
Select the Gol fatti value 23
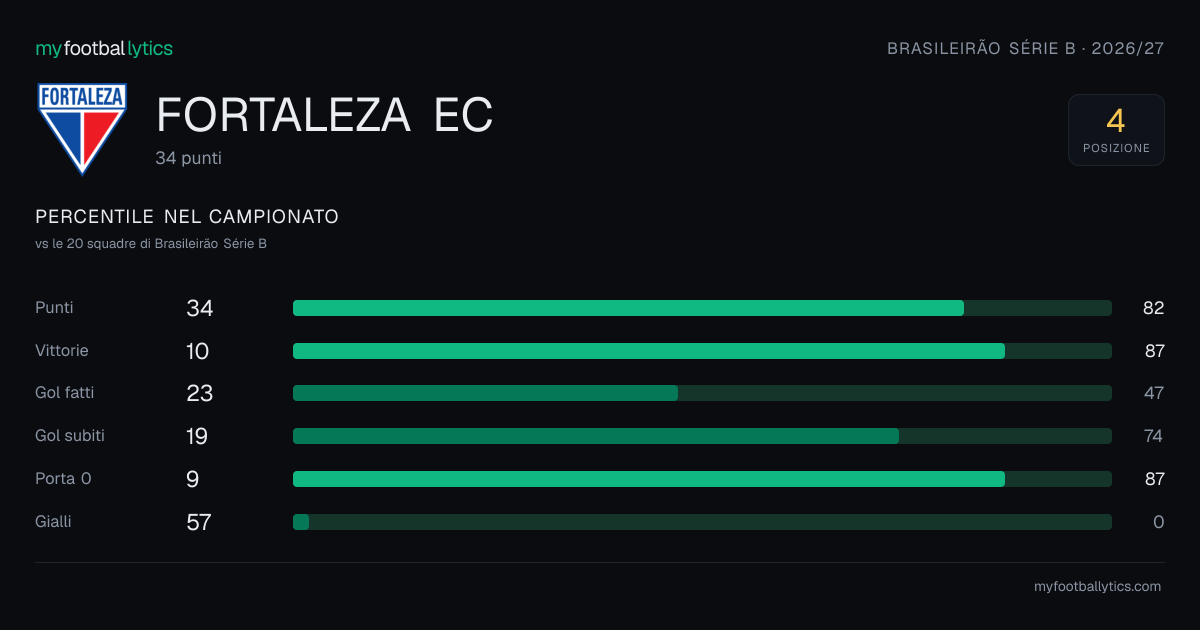coord(200,393)
